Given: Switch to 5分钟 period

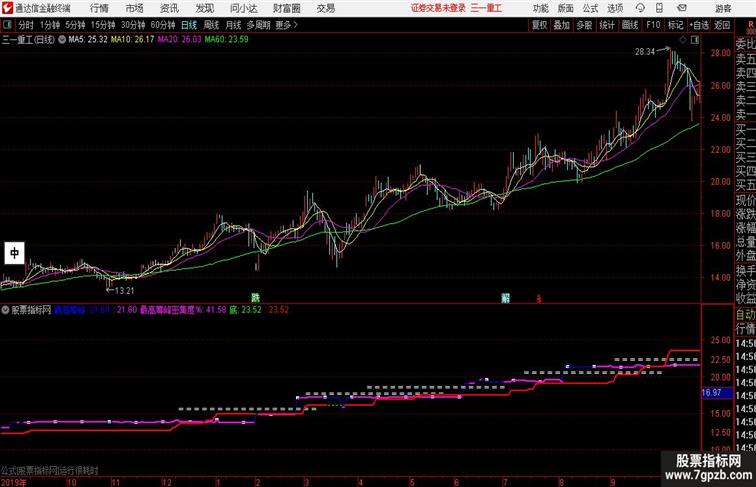Looking at the screenshot, I should pos(75,25).
